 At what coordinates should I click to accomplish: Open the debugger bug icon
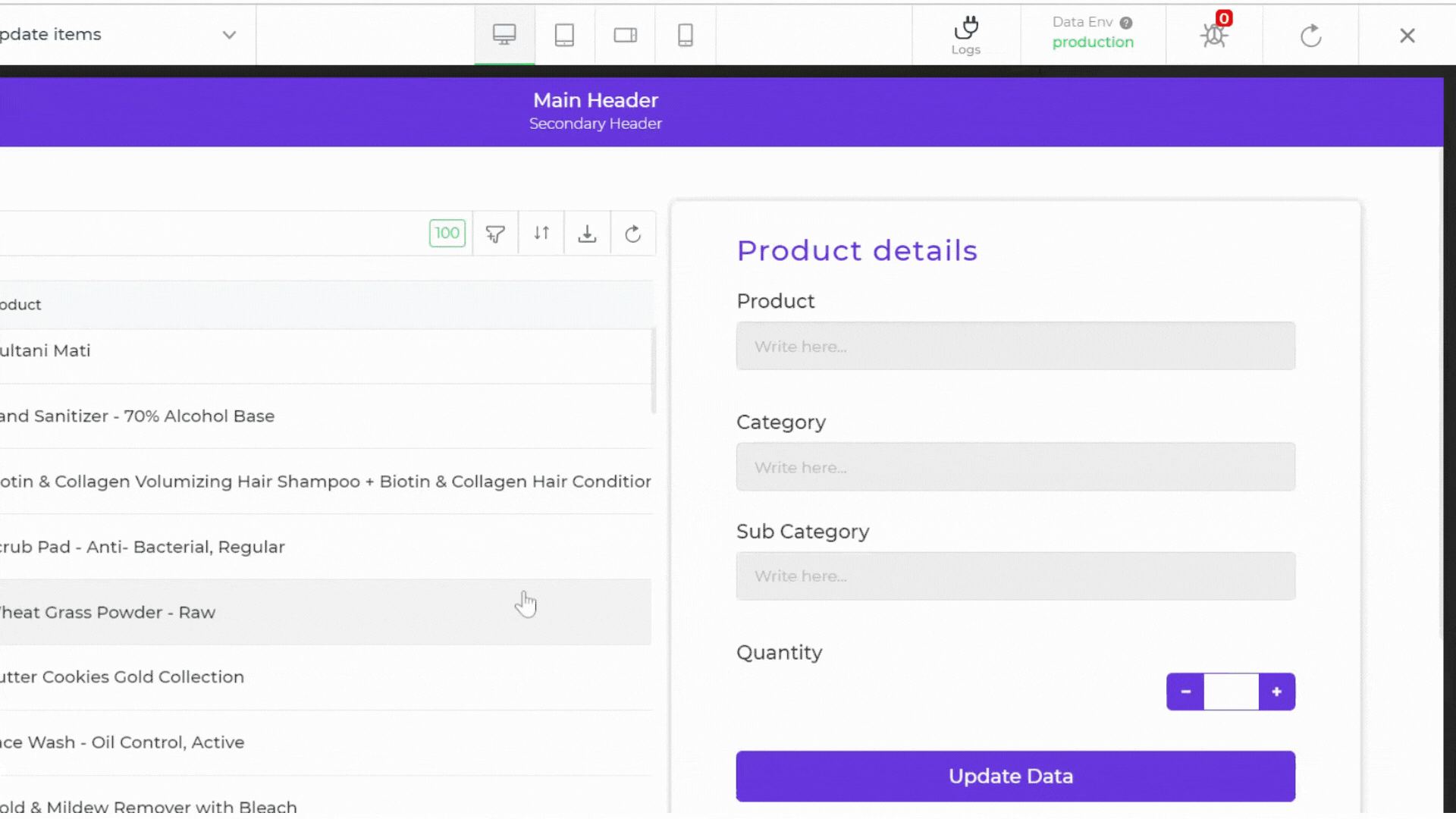coord(1214,35)
